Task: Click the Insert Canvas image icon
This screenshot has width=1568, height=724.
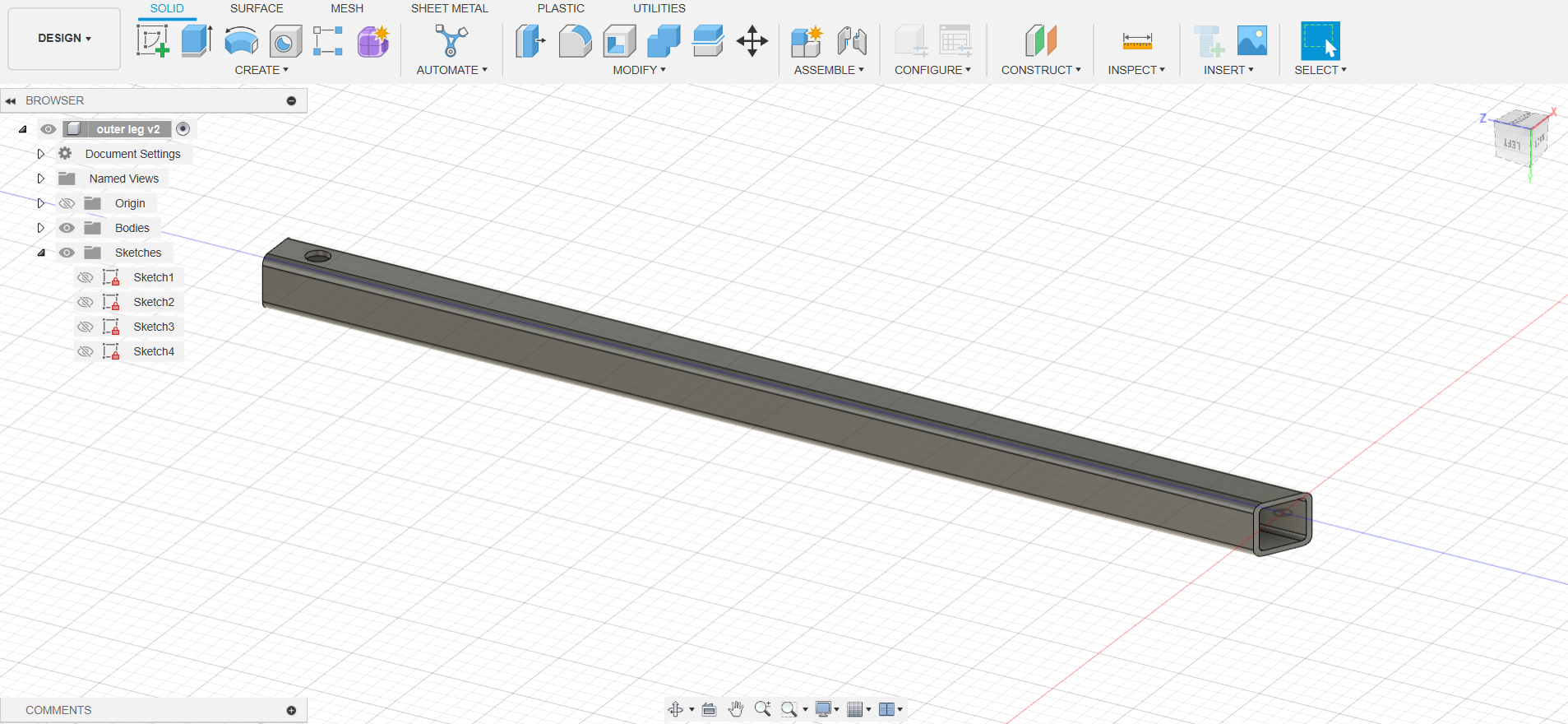Action: pos(1252,40)
